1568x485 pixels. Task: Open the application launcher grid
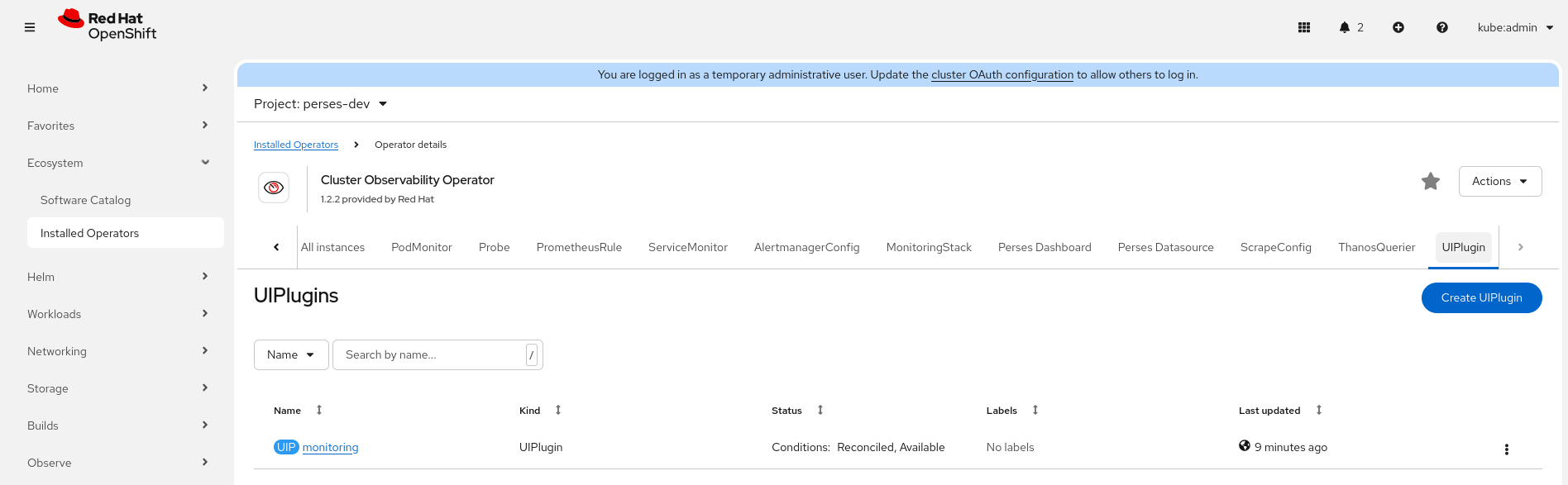[x=1304, y=27]
